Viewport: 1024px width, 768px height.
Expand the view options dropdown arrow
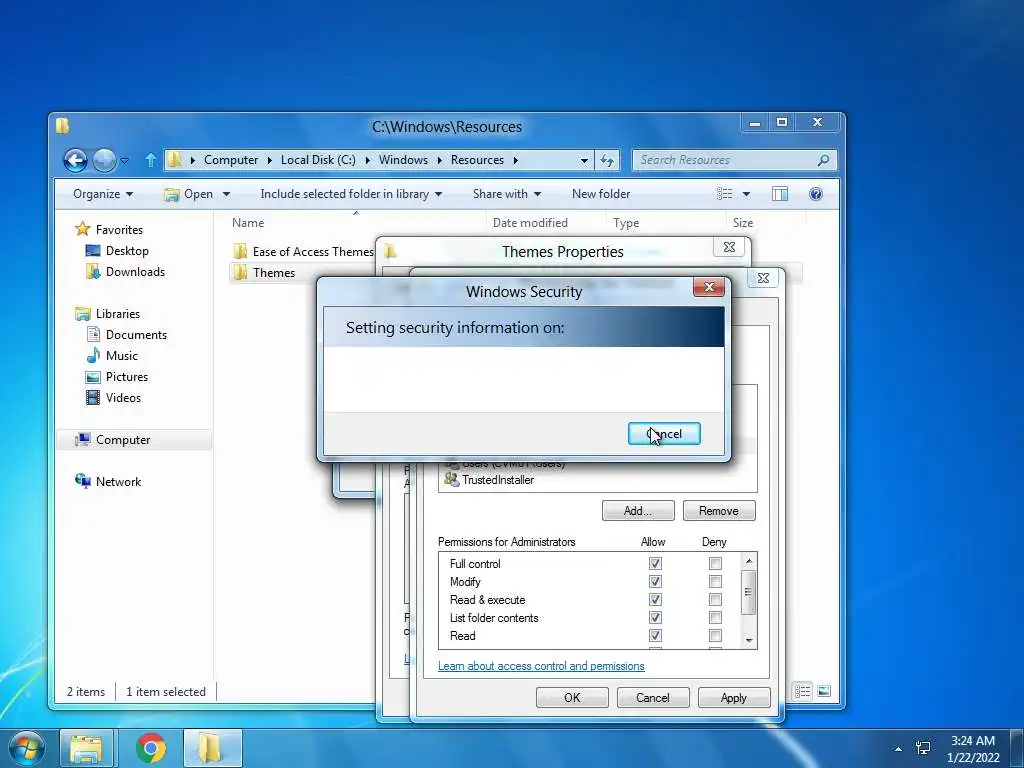click(746, 194)
